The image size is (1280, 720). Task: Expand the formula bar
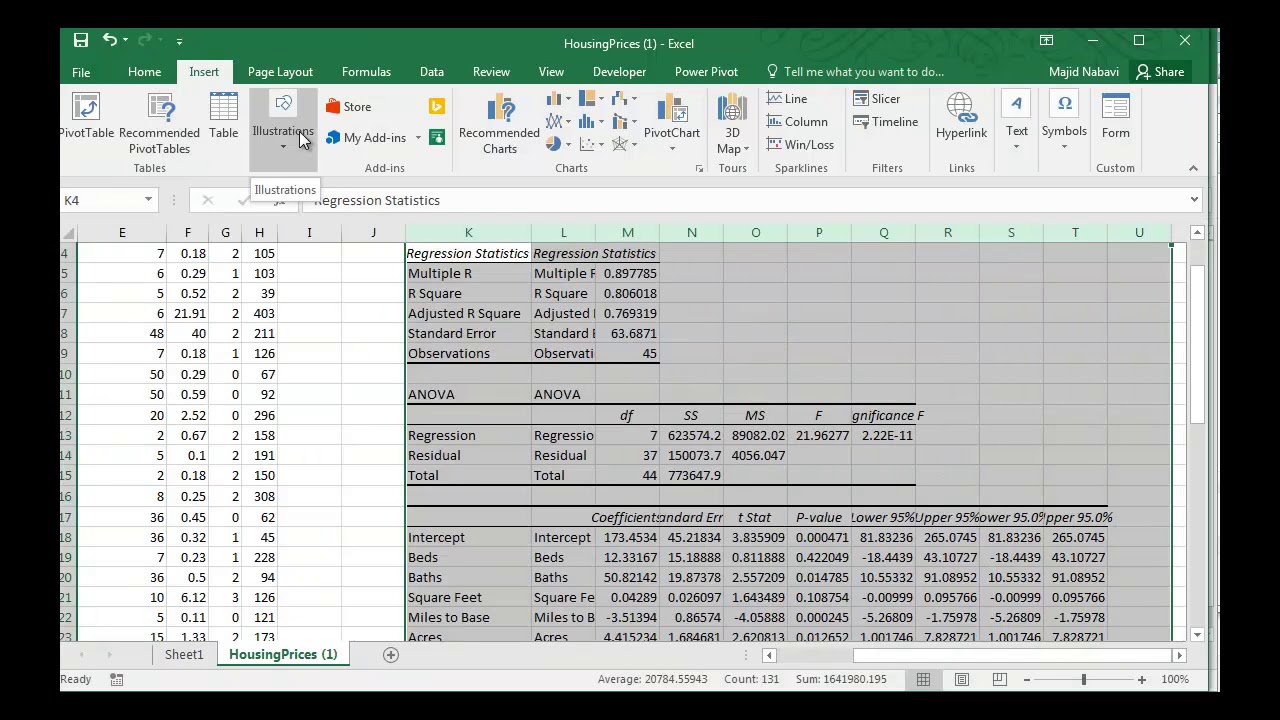1194,200
